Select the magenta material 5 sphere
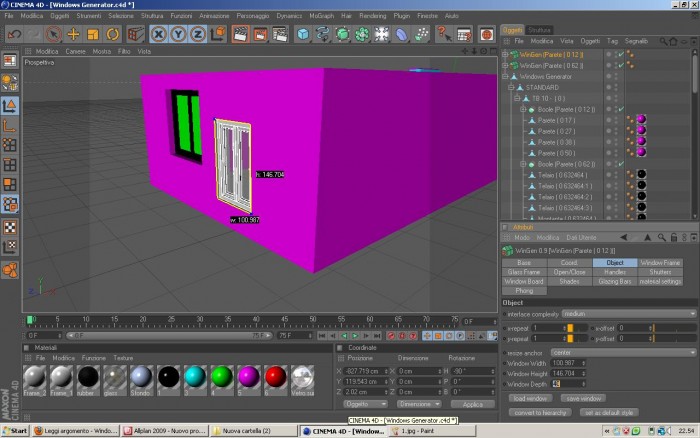This screenshot has height=438, width=700. [249, 377]
